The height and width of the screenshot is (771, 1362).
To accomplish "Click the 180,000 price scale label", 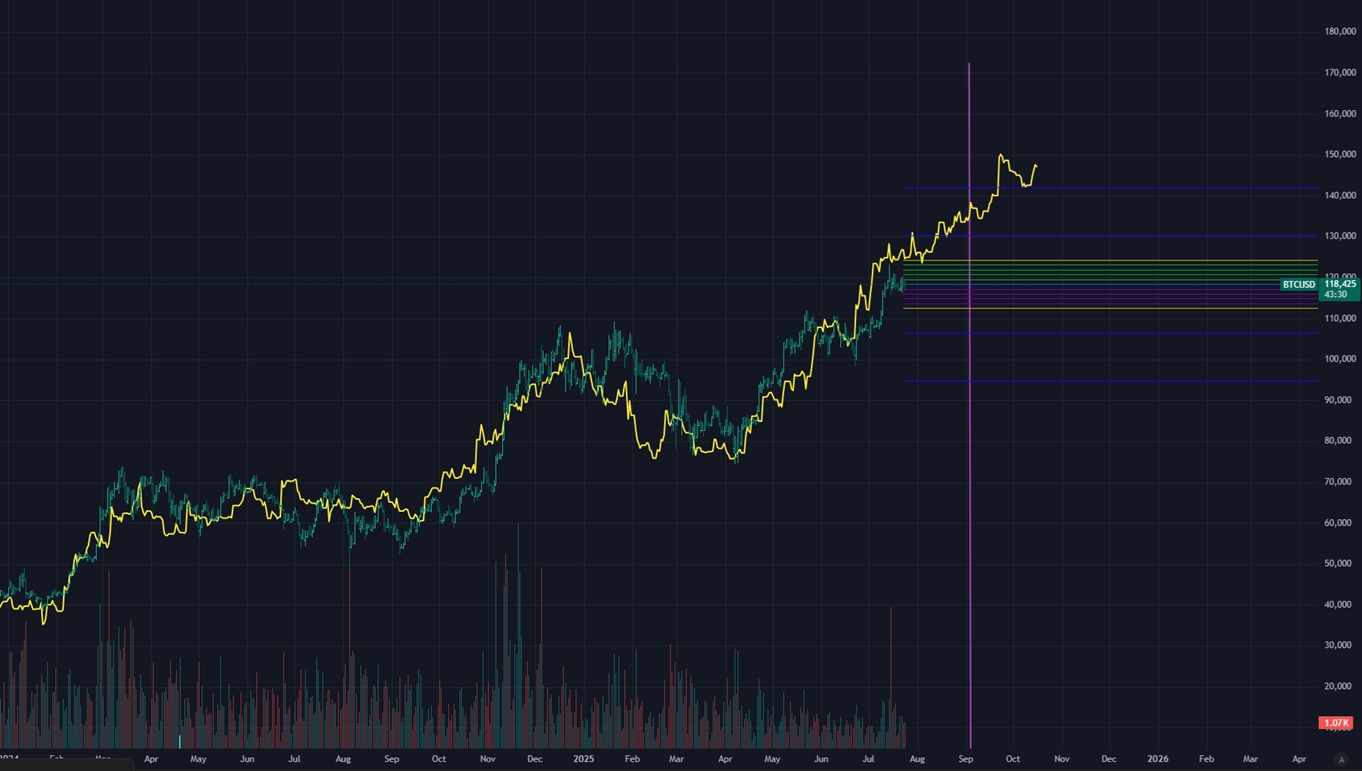I will pos(1340,31).
